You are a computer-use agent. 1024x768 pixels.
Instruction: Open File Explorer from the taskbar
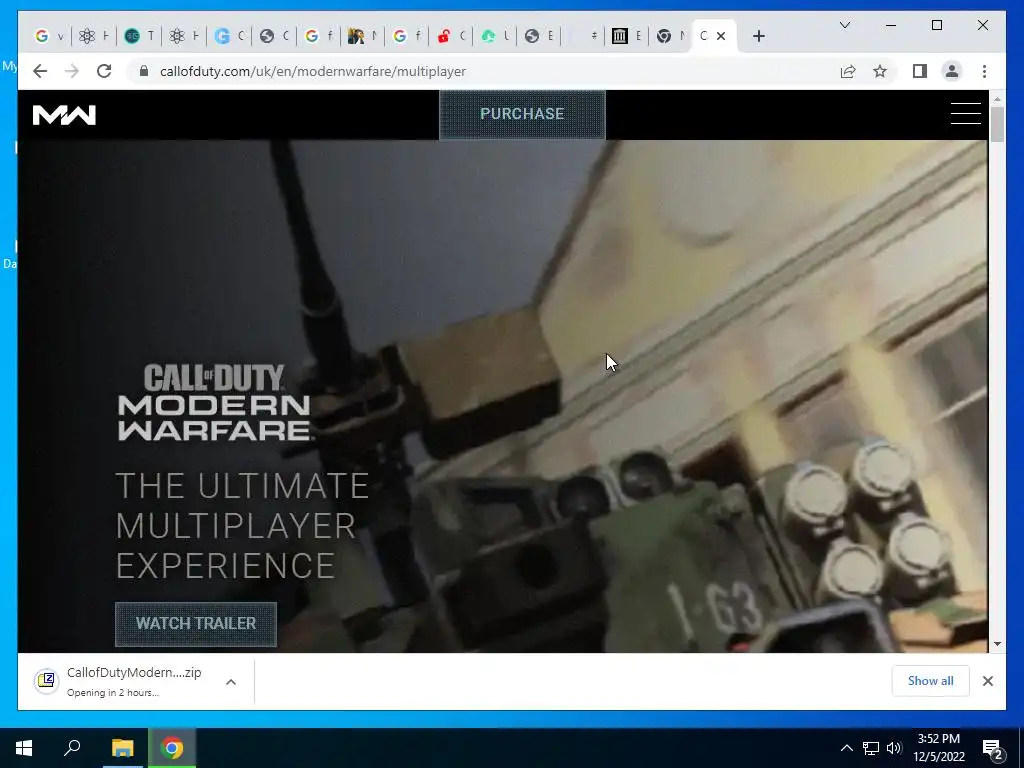(122, 748)
